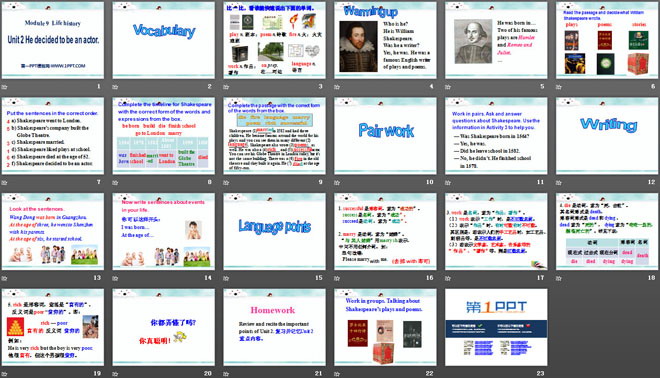Click the animation star icon under slide 17
Image resolution: width=660 pixels, height=378 pixels.
point(448,278)
